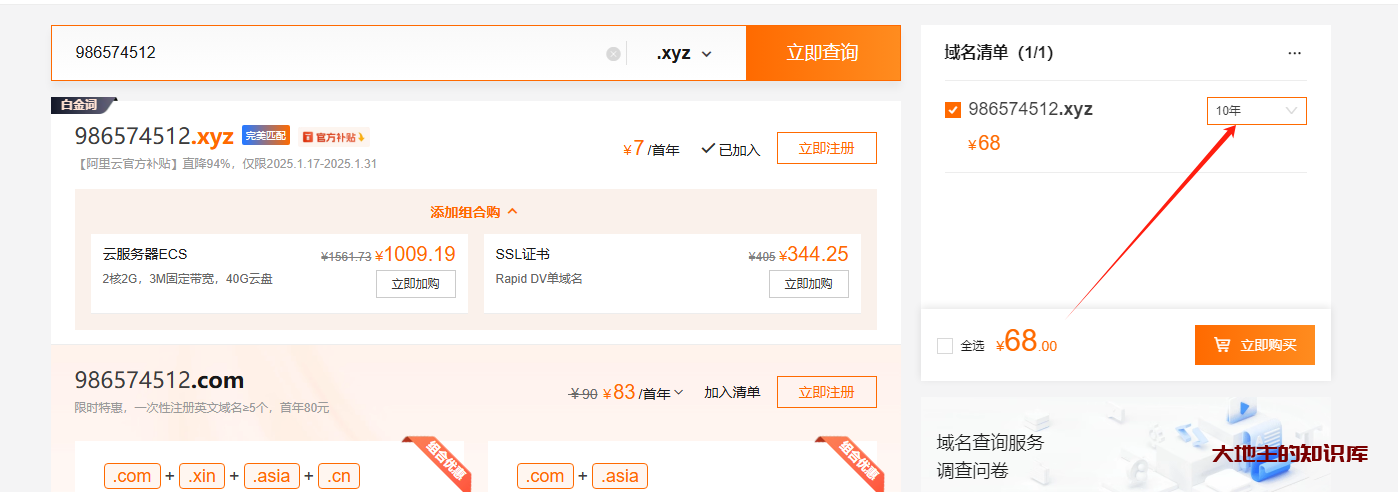Click the 阿里云官方补贴 promotion note
This screenshot has height=492, width=1398.
coord(226,163)
